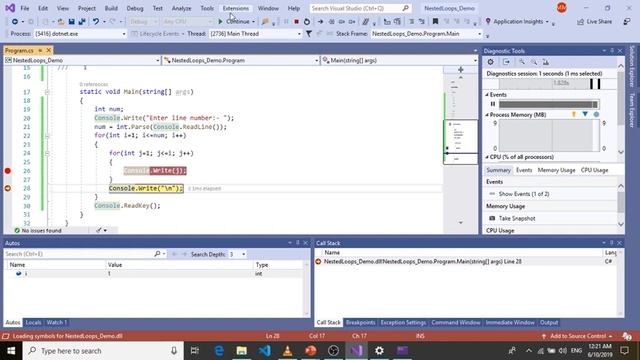
Task: Open File Explorer from the taskbar
Action: (x=242, y=351)
